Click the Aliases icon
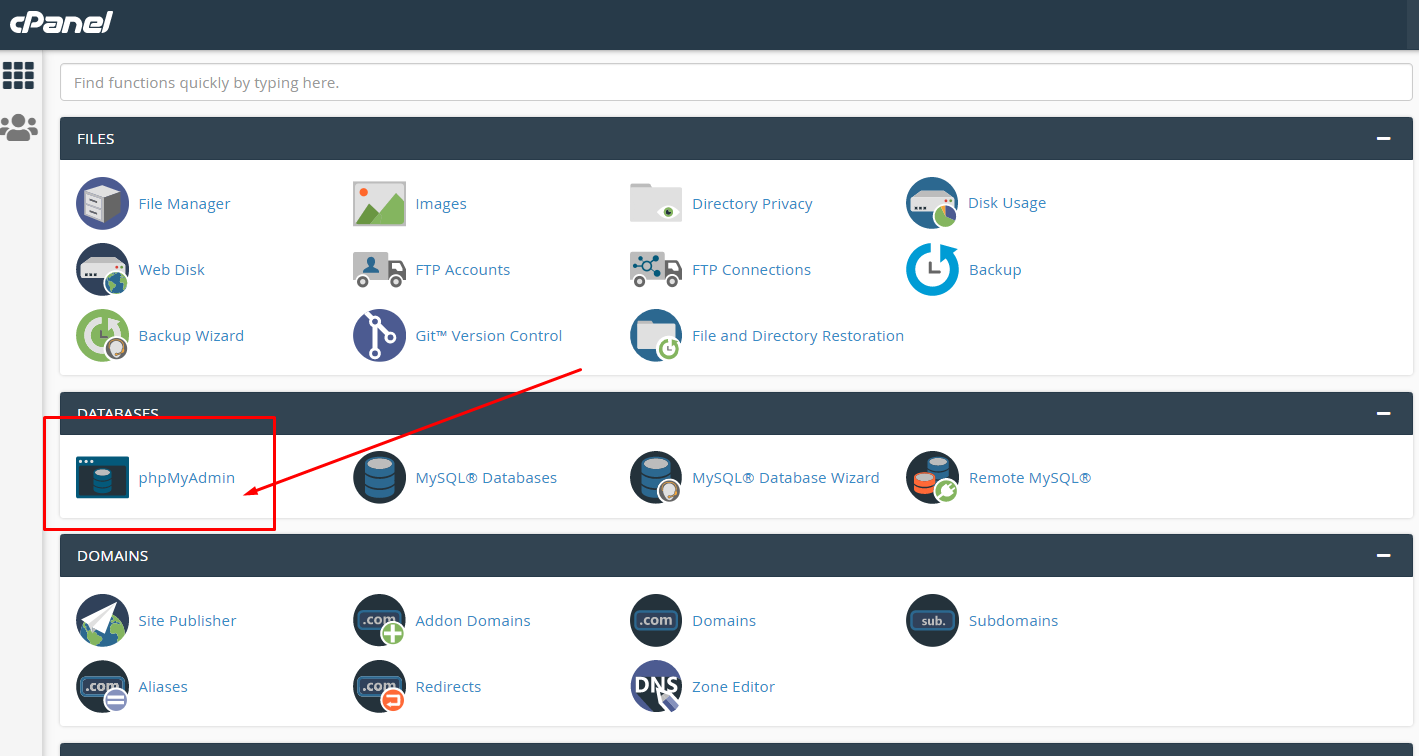This screenshot has width=1419, height=756. pos(103,687)
